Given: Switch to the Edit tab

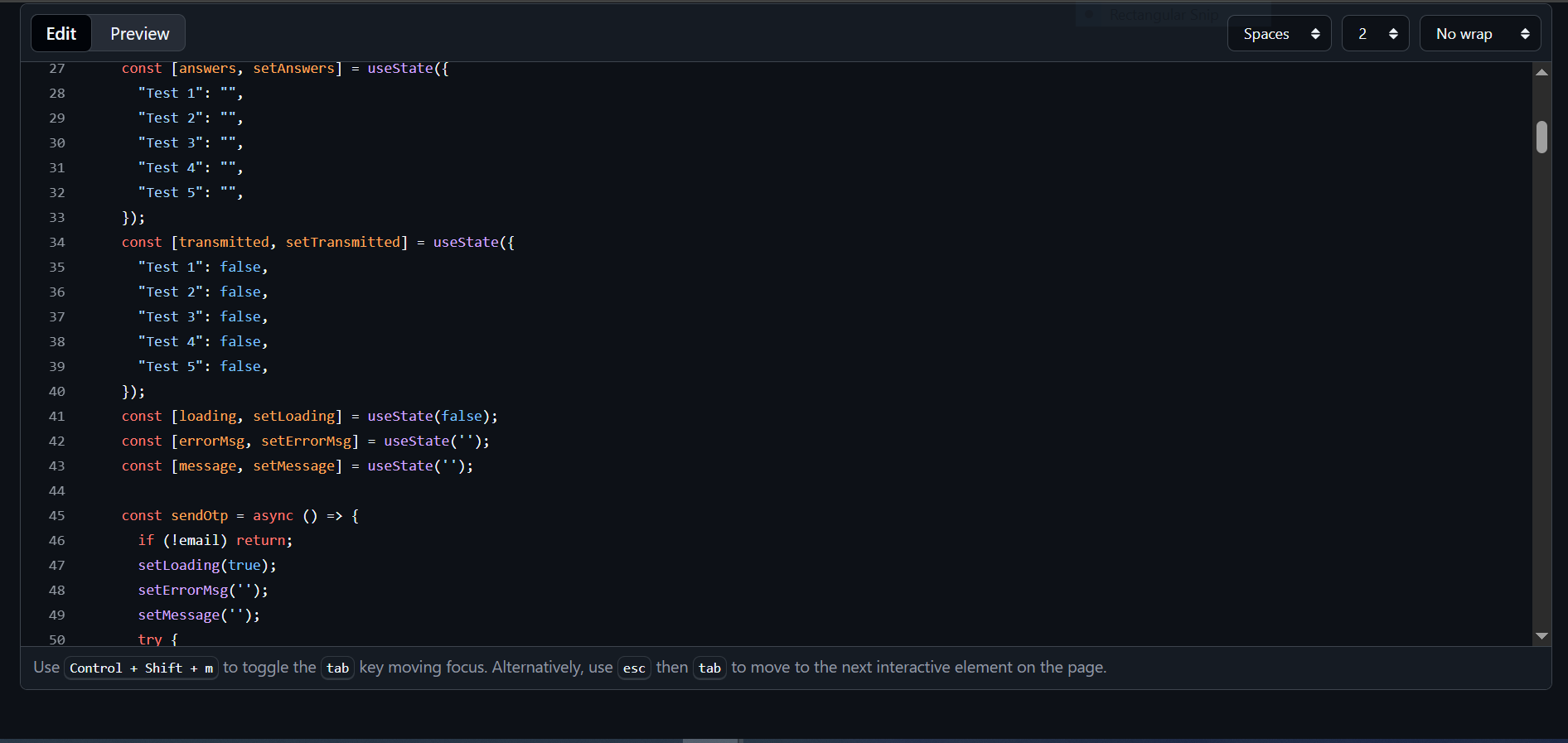Looking at the screenshot, I should 61,34.
